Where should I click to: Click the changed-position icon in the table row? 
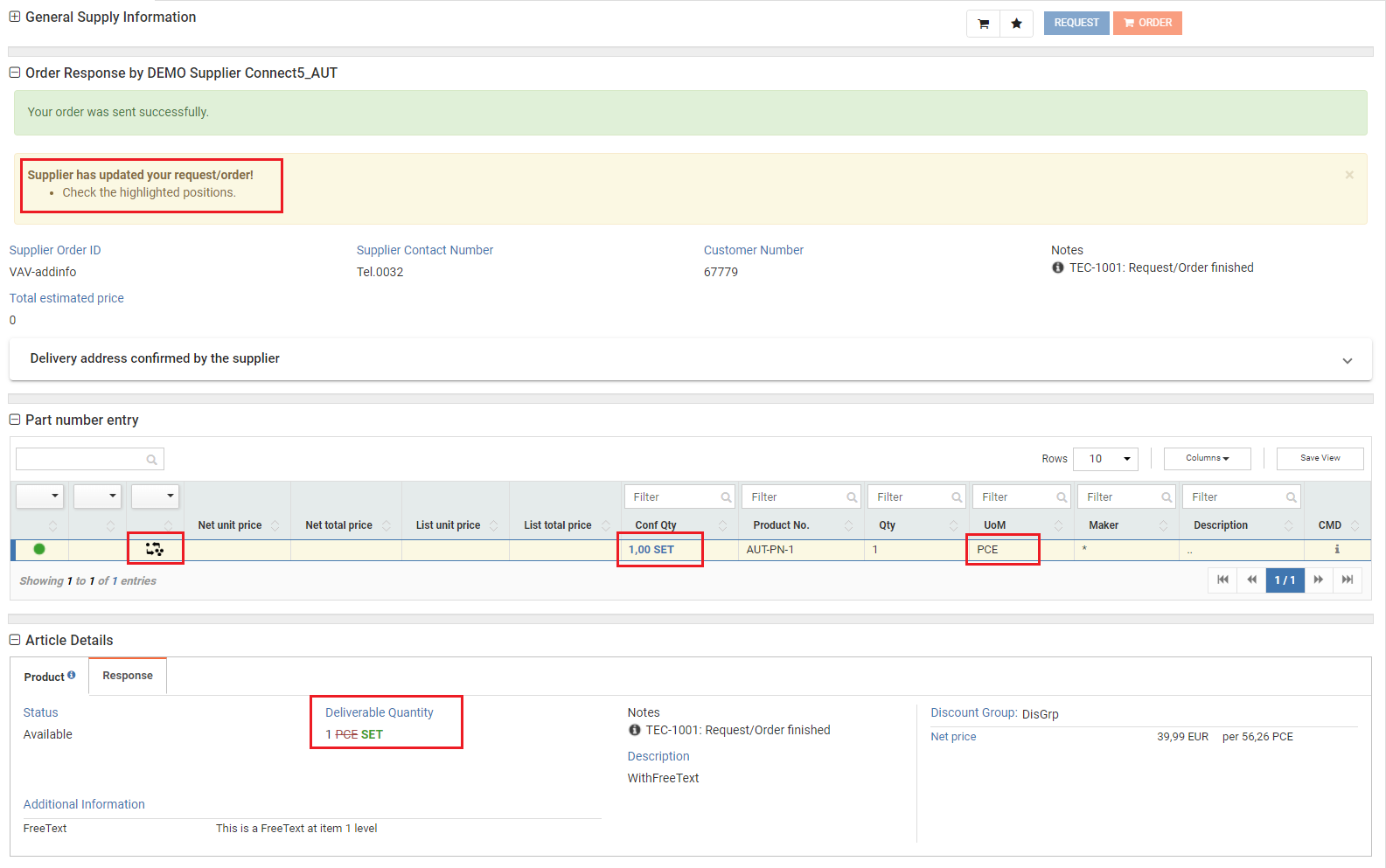pyautogui.click(x=155, y=549)
